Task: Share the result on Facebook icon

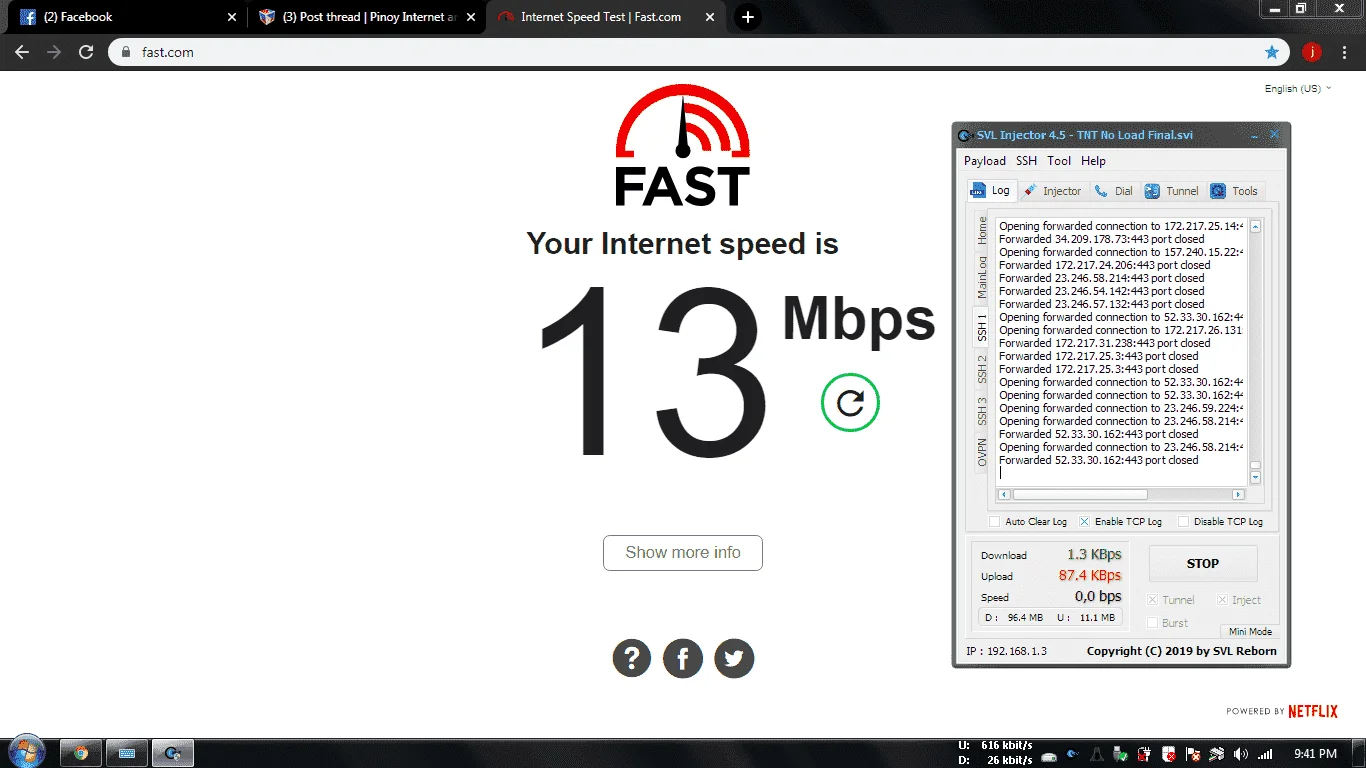Action: pos(683,659)
